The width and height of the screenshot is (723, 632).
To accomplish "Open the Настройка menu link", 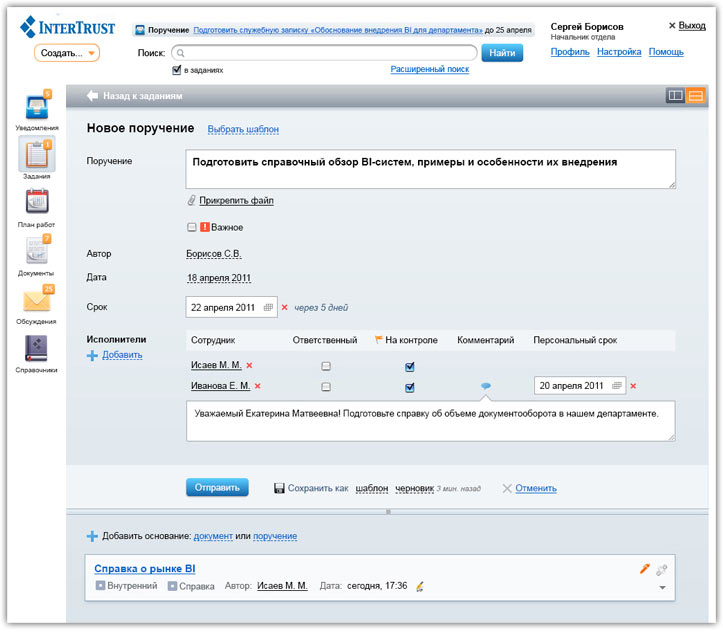I will (x=619, y=52).
